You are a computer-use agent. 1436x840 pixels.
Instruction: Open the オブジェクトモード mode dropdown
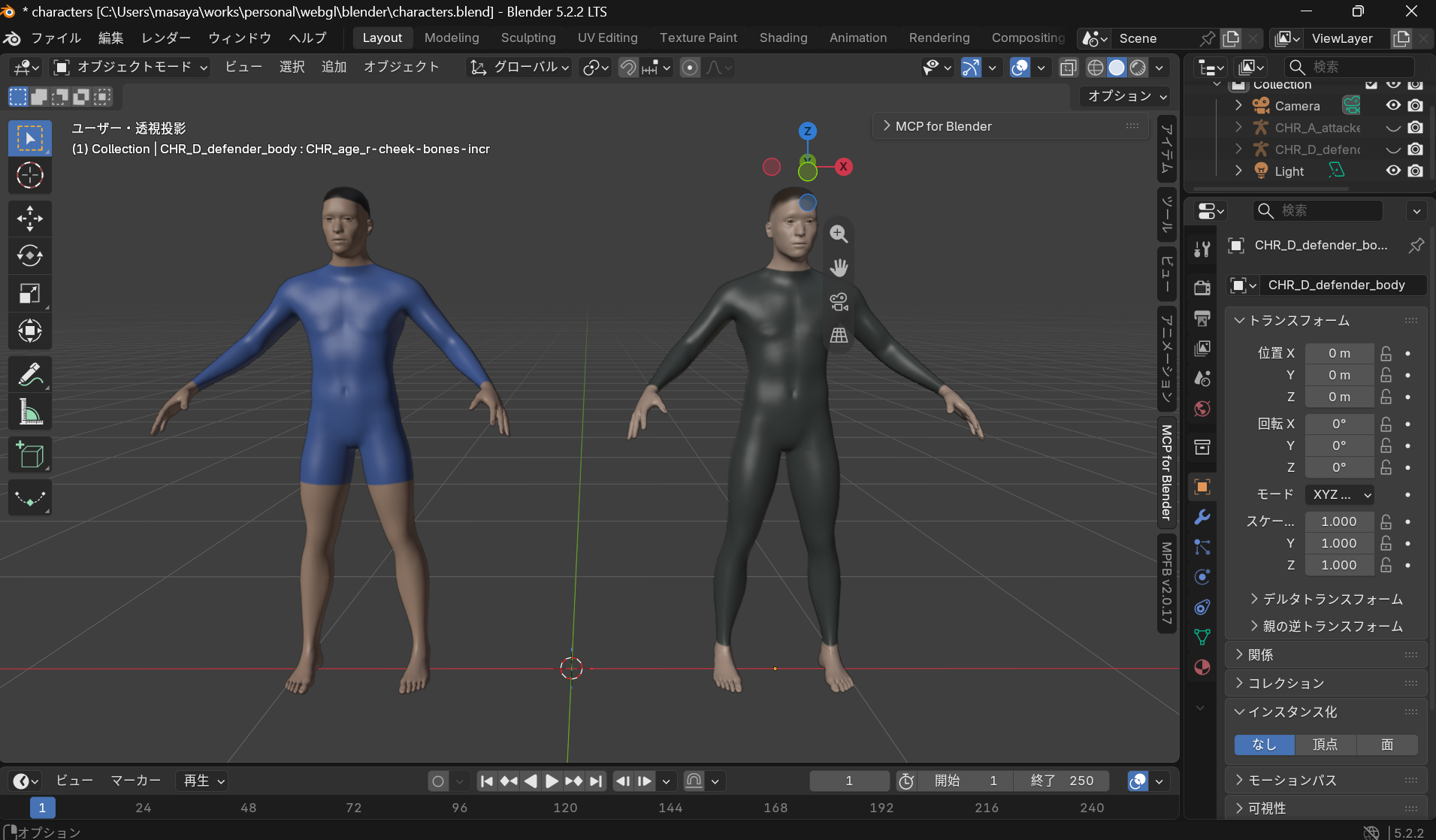coord(130,68)
